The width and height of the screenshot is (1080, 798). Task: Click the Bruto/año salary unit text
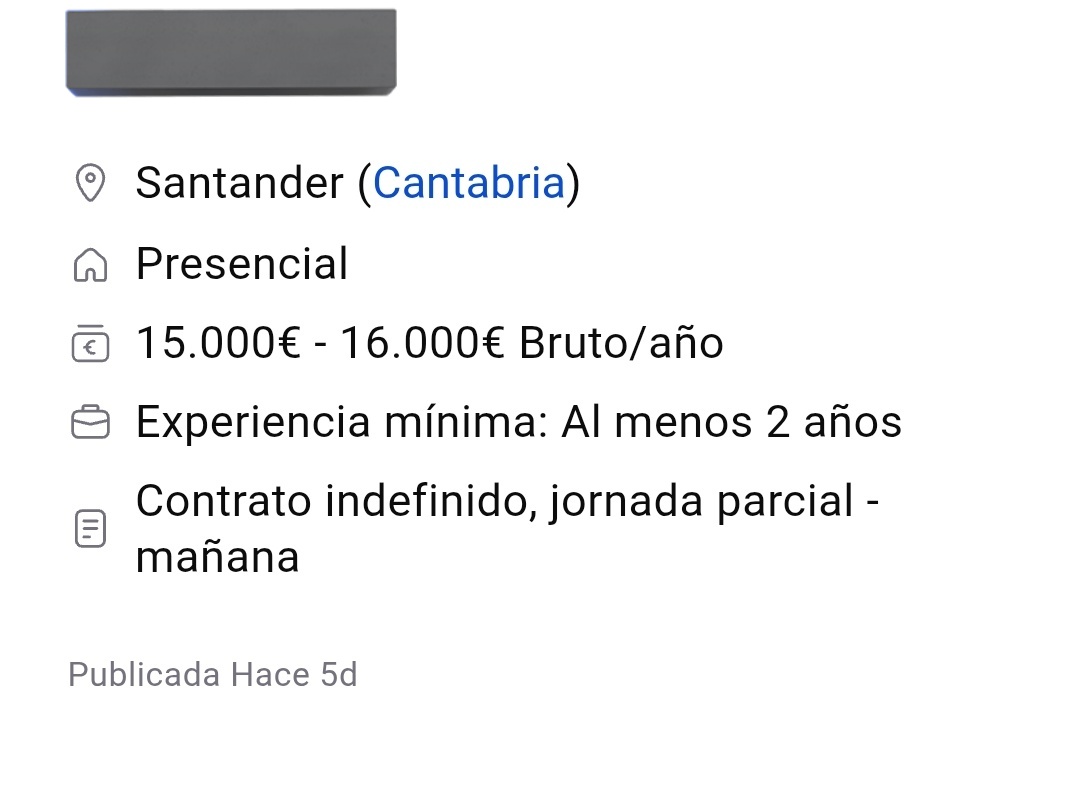click(621, 343)
